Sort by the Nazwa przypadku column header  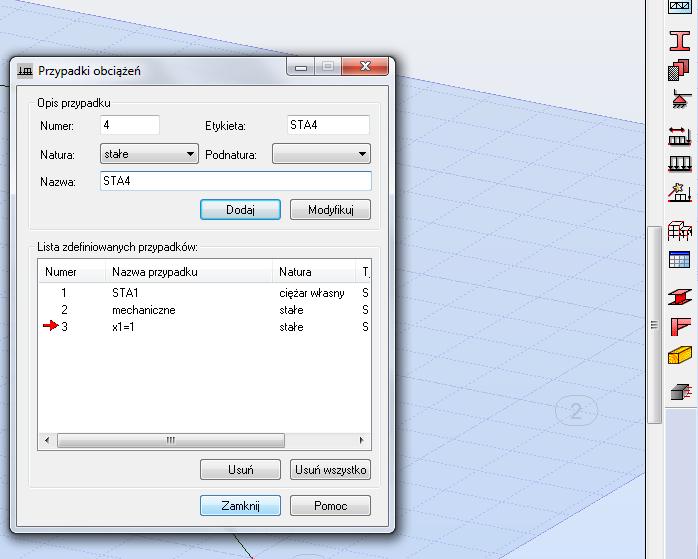coord(189,272)
